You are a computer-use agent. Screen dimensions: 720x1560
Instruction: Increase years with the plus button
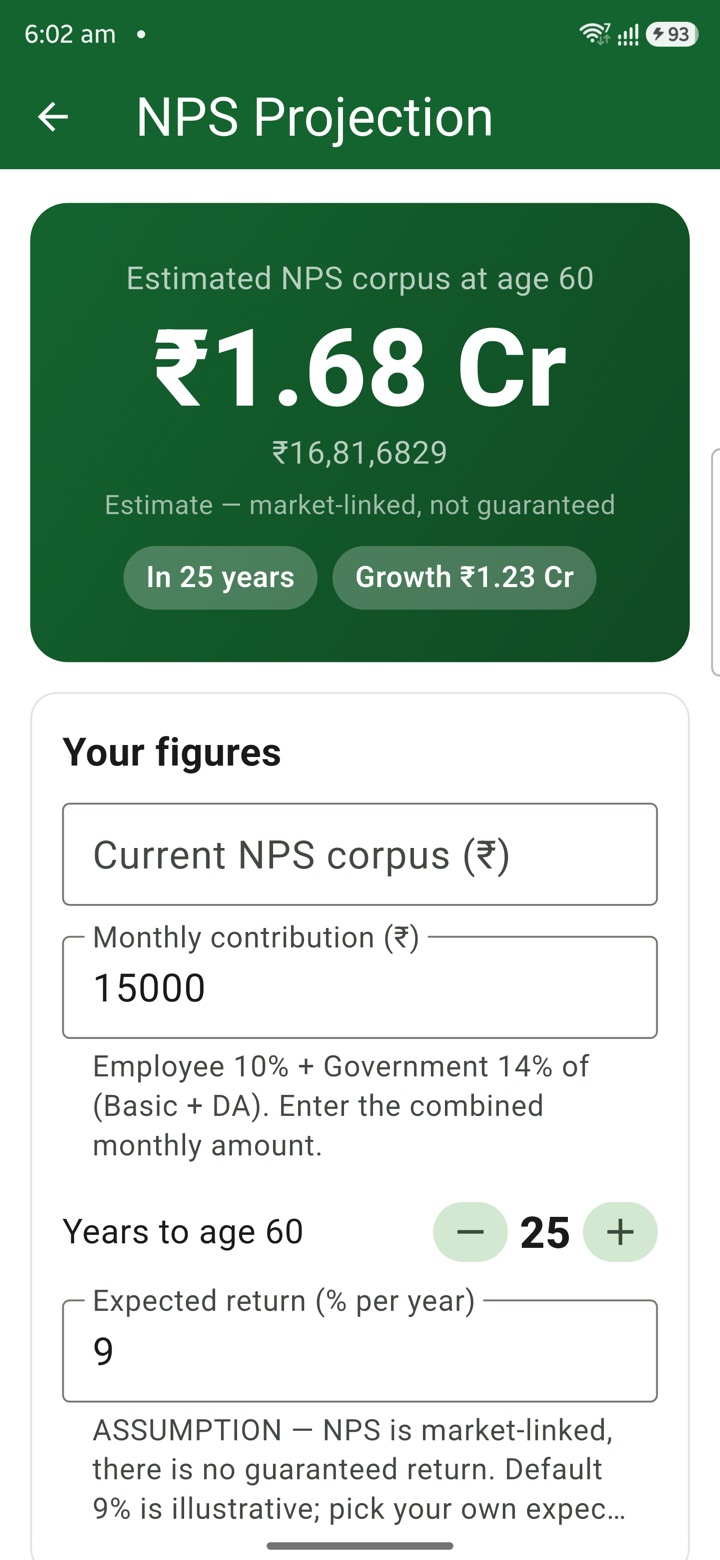620,1232
